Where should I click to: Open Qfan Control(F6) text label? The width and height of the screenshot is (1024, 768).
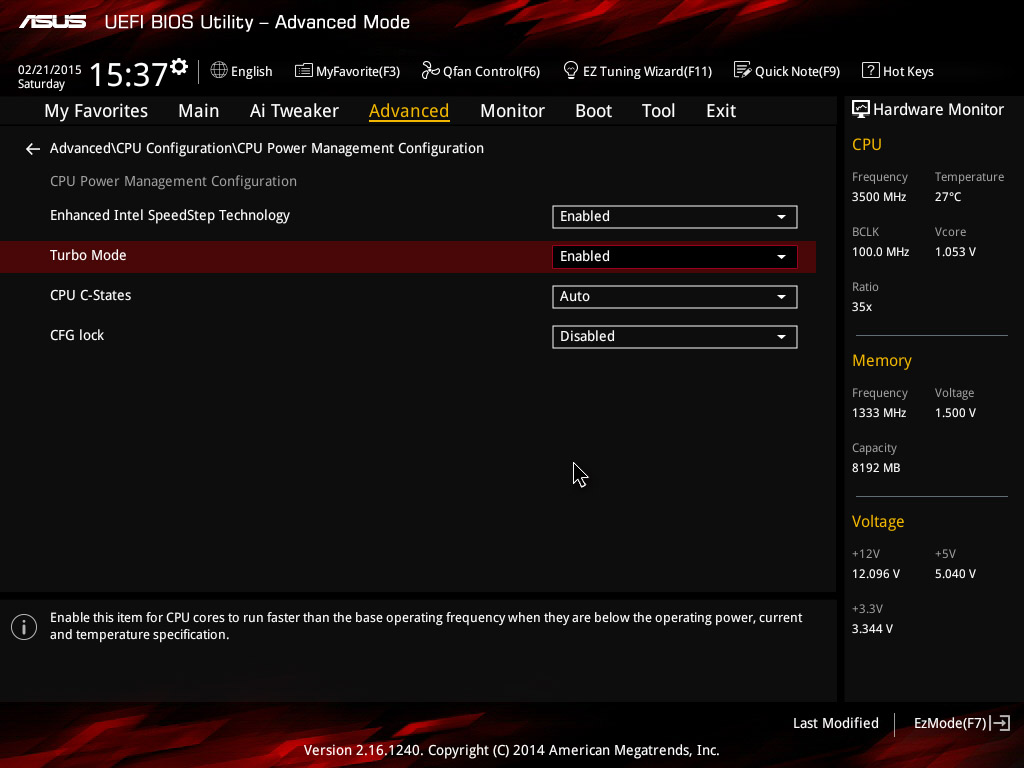pos(491,72)
